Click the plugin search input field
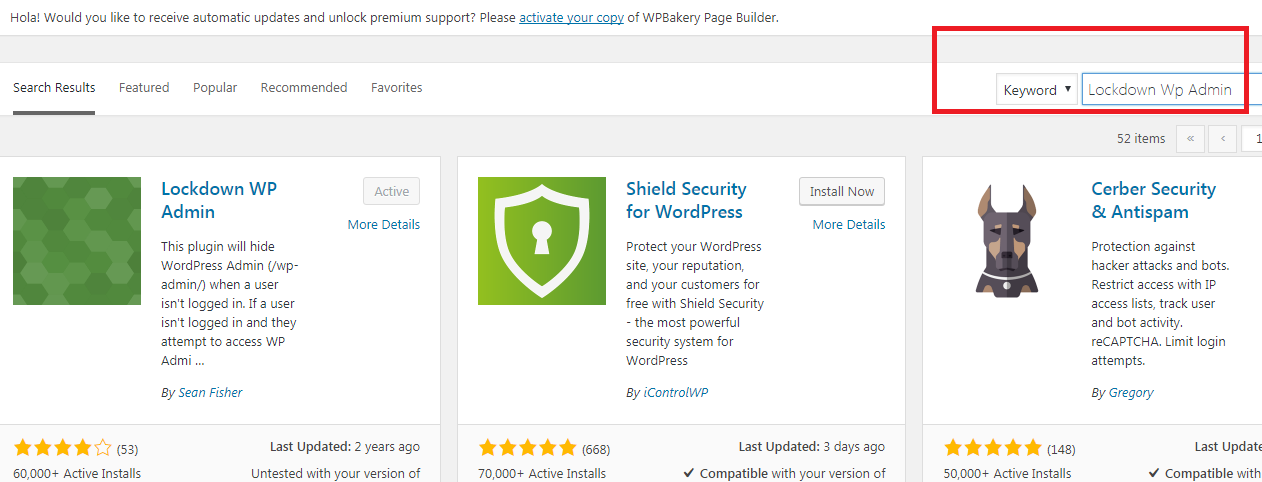Screen dimensions: 1262x482 click(x=1166, y=90)
